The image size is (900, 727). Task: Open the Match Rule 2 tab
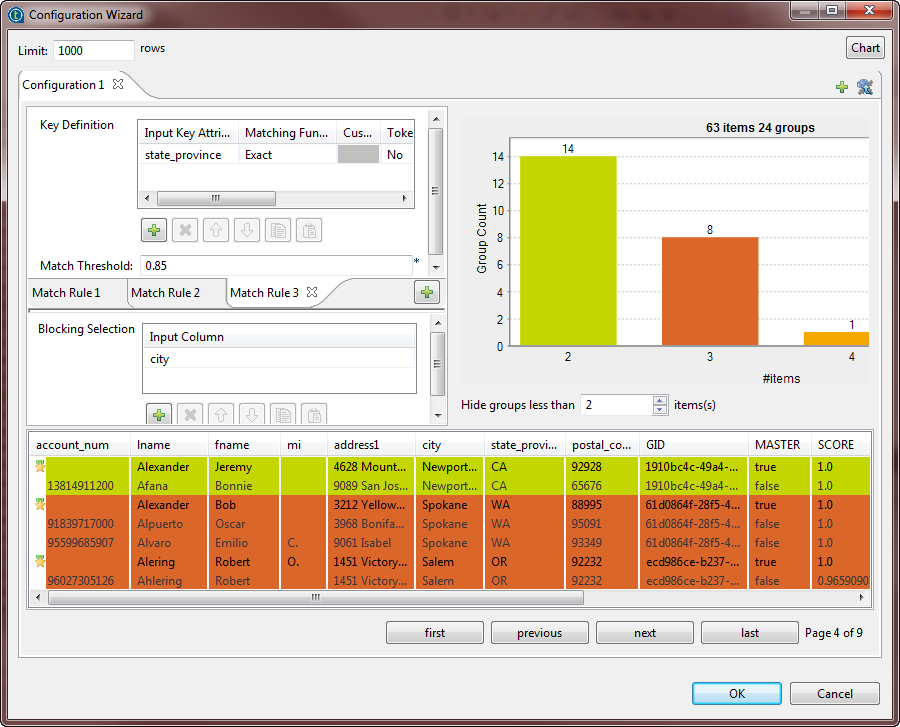pos(166,293)
